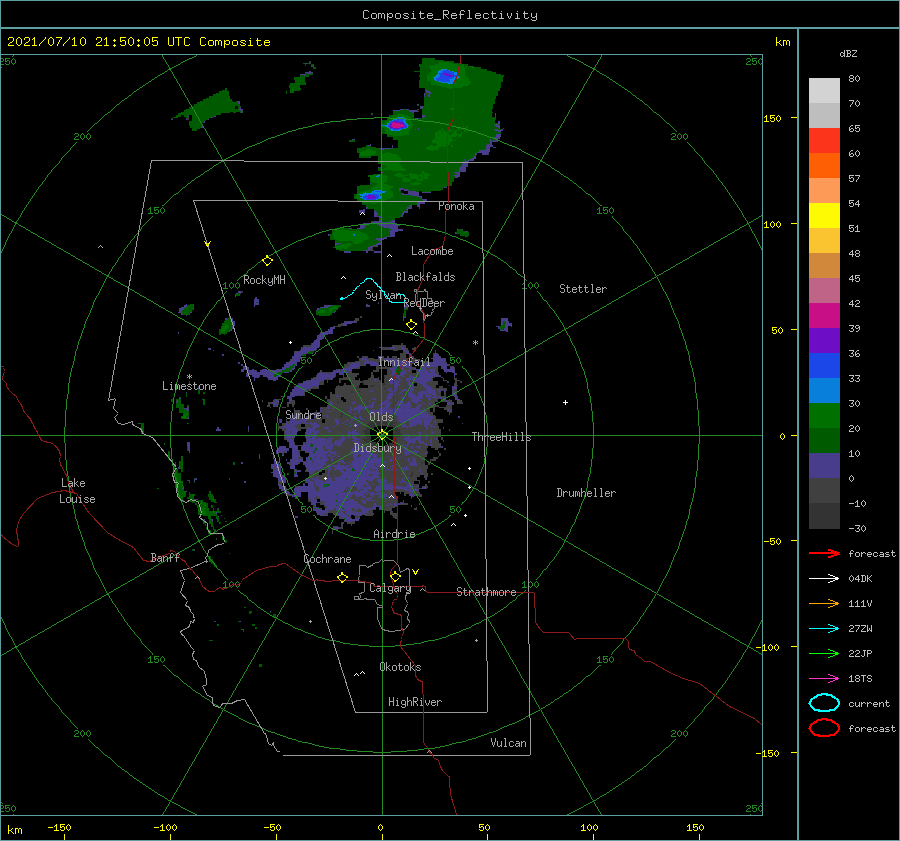
Task: Click the yellow diamond marker beside RockyMH
Action: pos(267,261)
